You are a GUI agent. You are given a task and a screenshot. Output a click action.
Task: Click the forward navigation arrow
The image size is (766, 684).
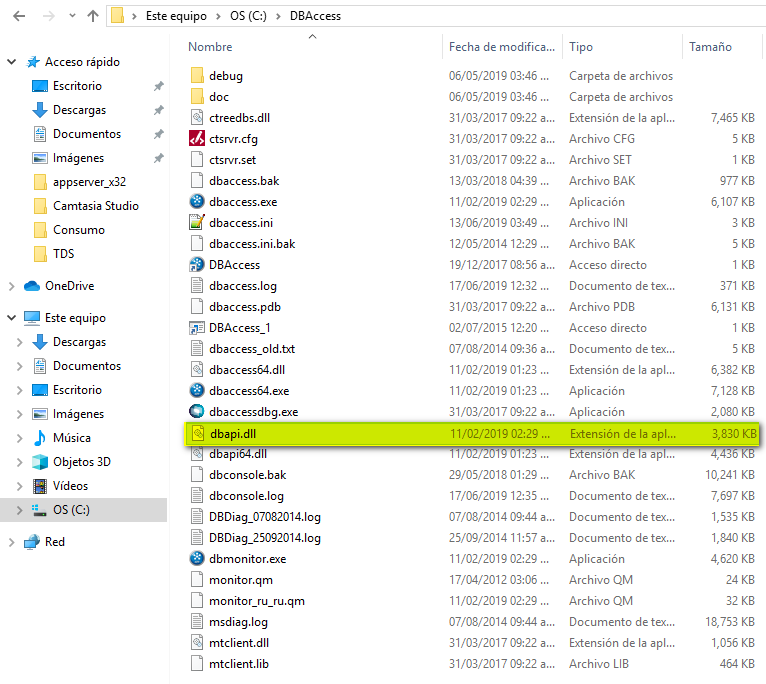49,16
